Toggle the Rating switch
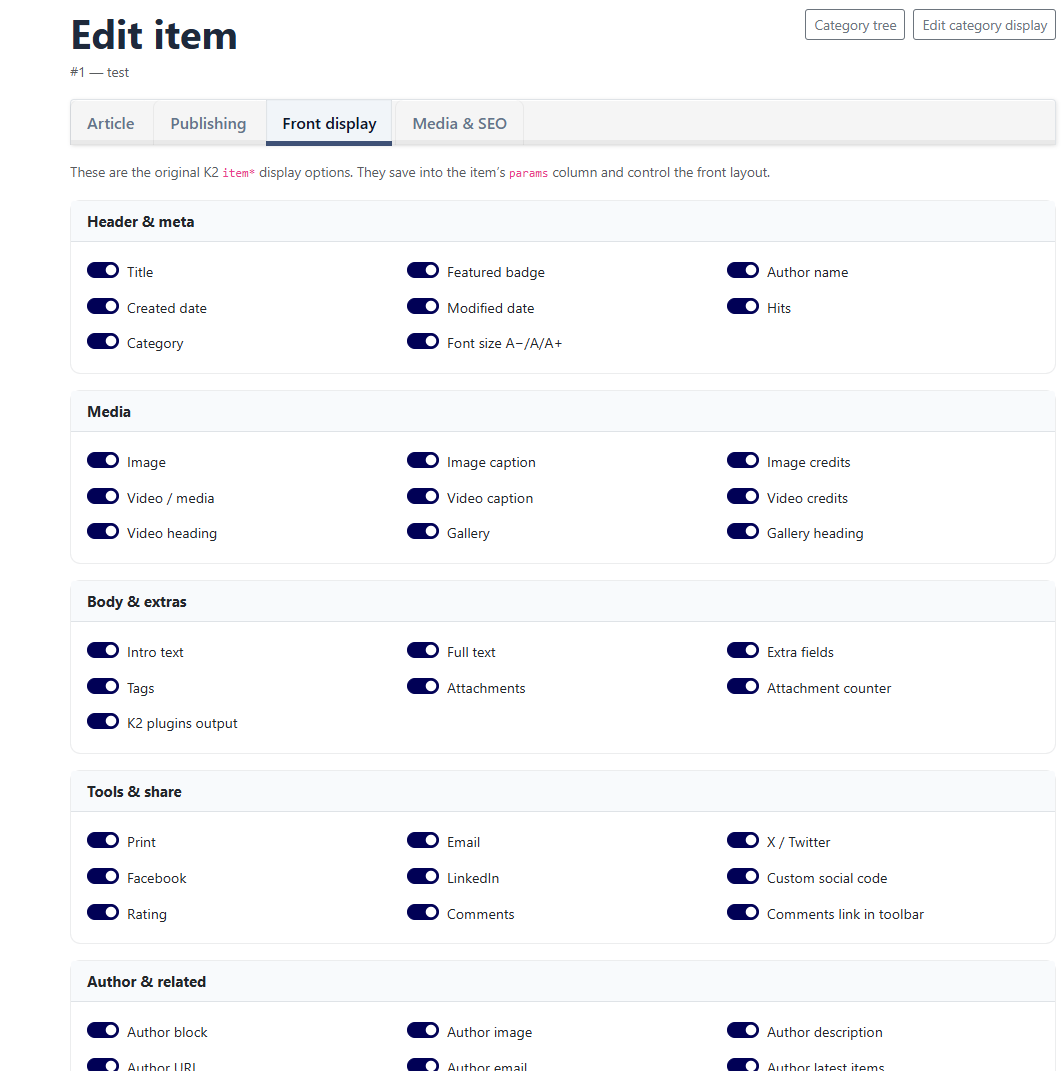Viewport: 1061px width, 1071px height. (103, 912)
